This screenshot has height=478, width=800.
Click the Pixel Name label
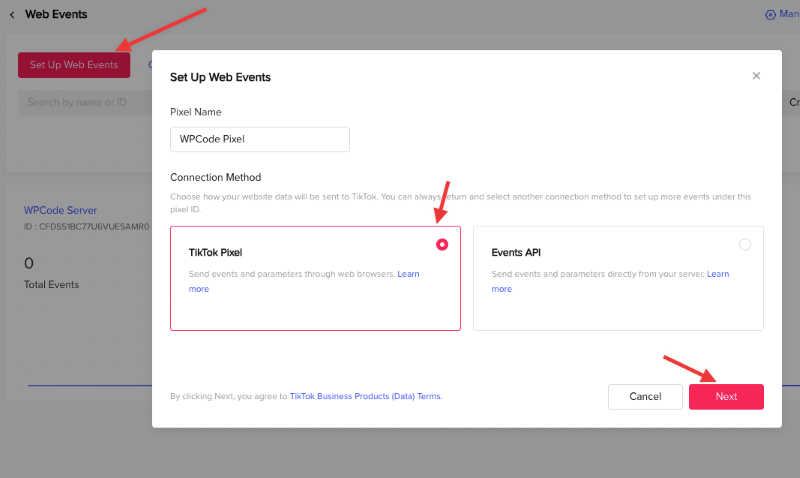(x=195, y=112)
